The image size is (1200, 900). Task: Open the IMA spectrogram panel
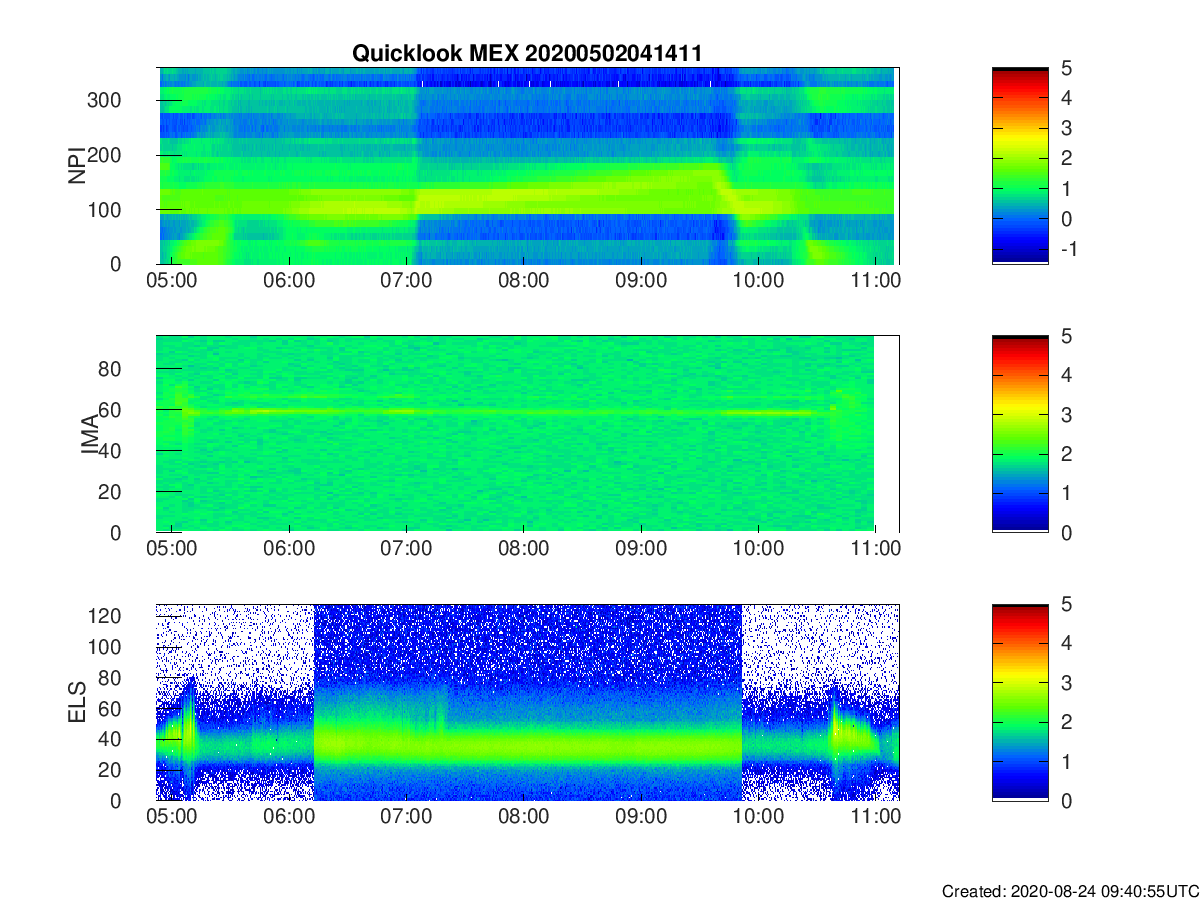click(x=528, y=434)
